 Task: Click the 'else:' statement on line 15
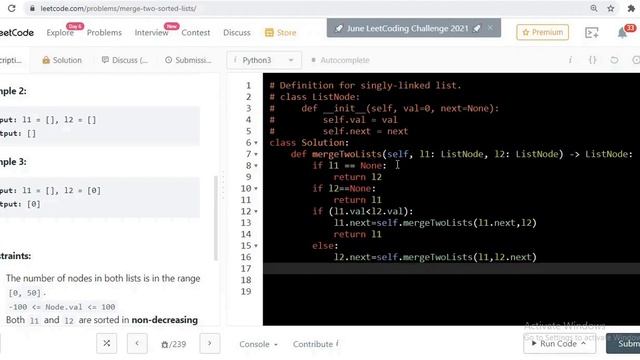(325, 246)
